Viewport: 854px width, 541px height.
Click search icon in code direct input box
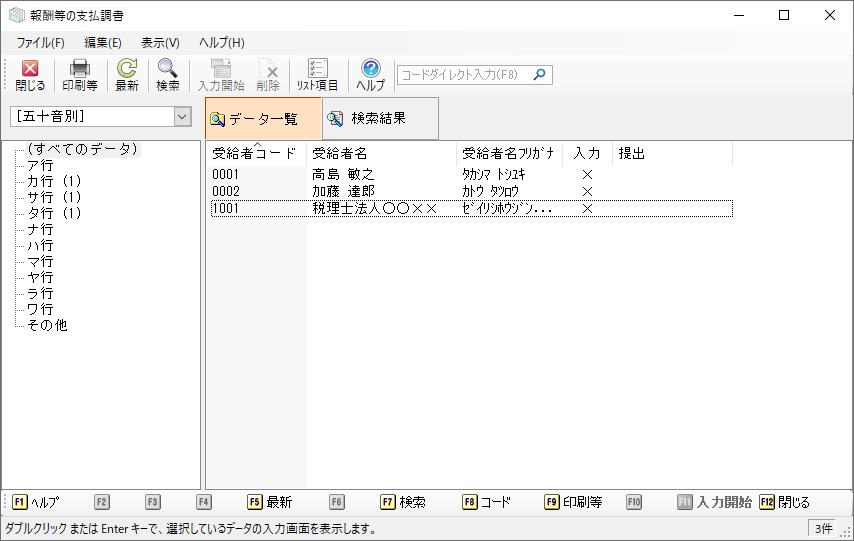(540, 75)
